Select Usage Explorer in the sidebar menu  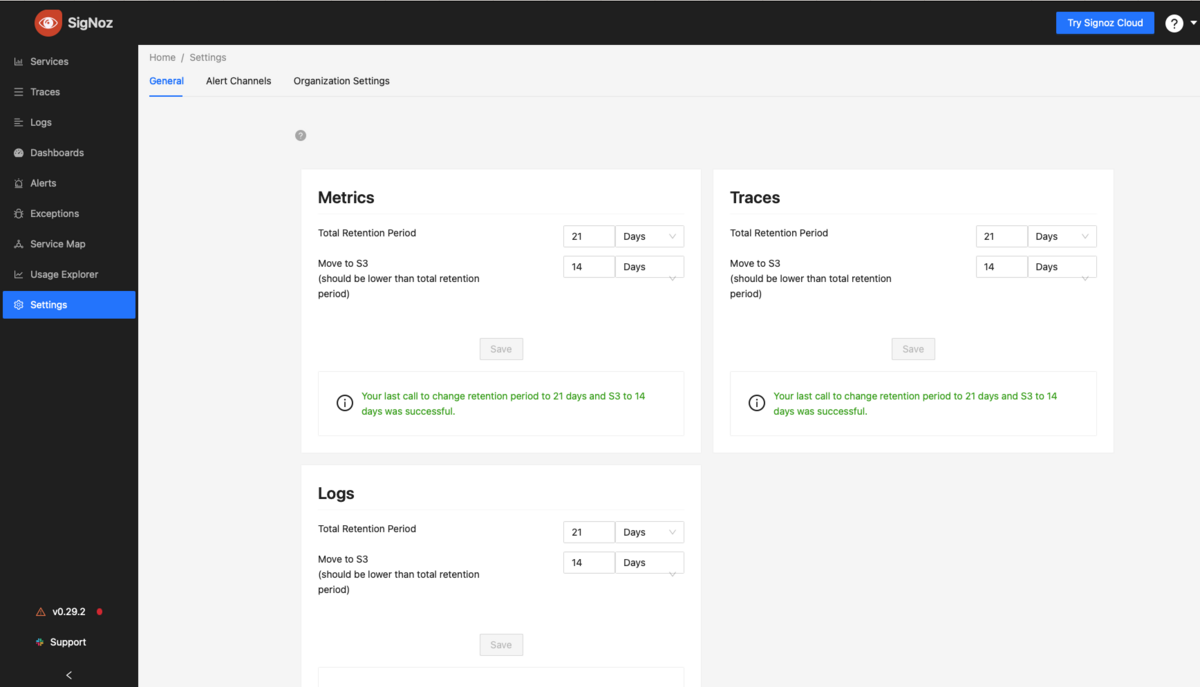(x=69, y=275)
